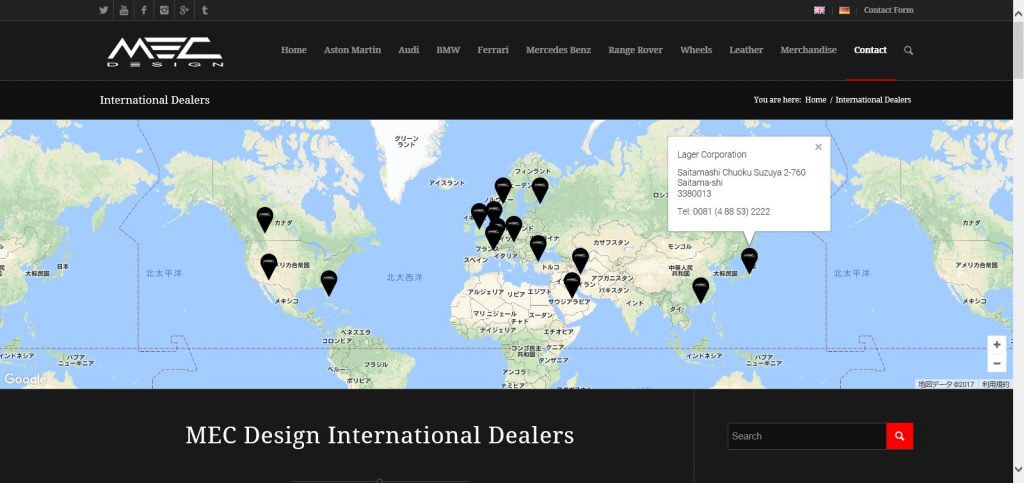
Task: Switch language with UK flag icon
Action: (819, 10)
